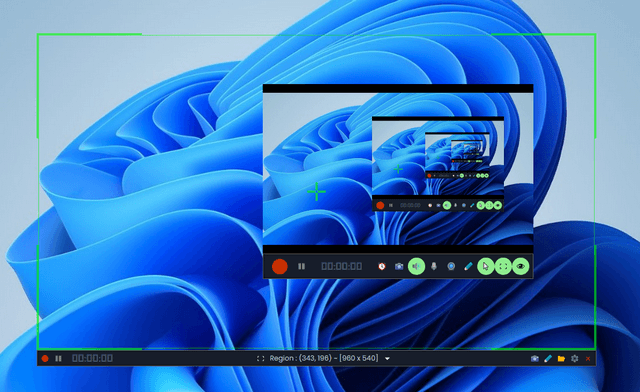The height and width of the screenshot is (392, 640).
Task: Toggle microphone recording
Action: click(434, 266)
